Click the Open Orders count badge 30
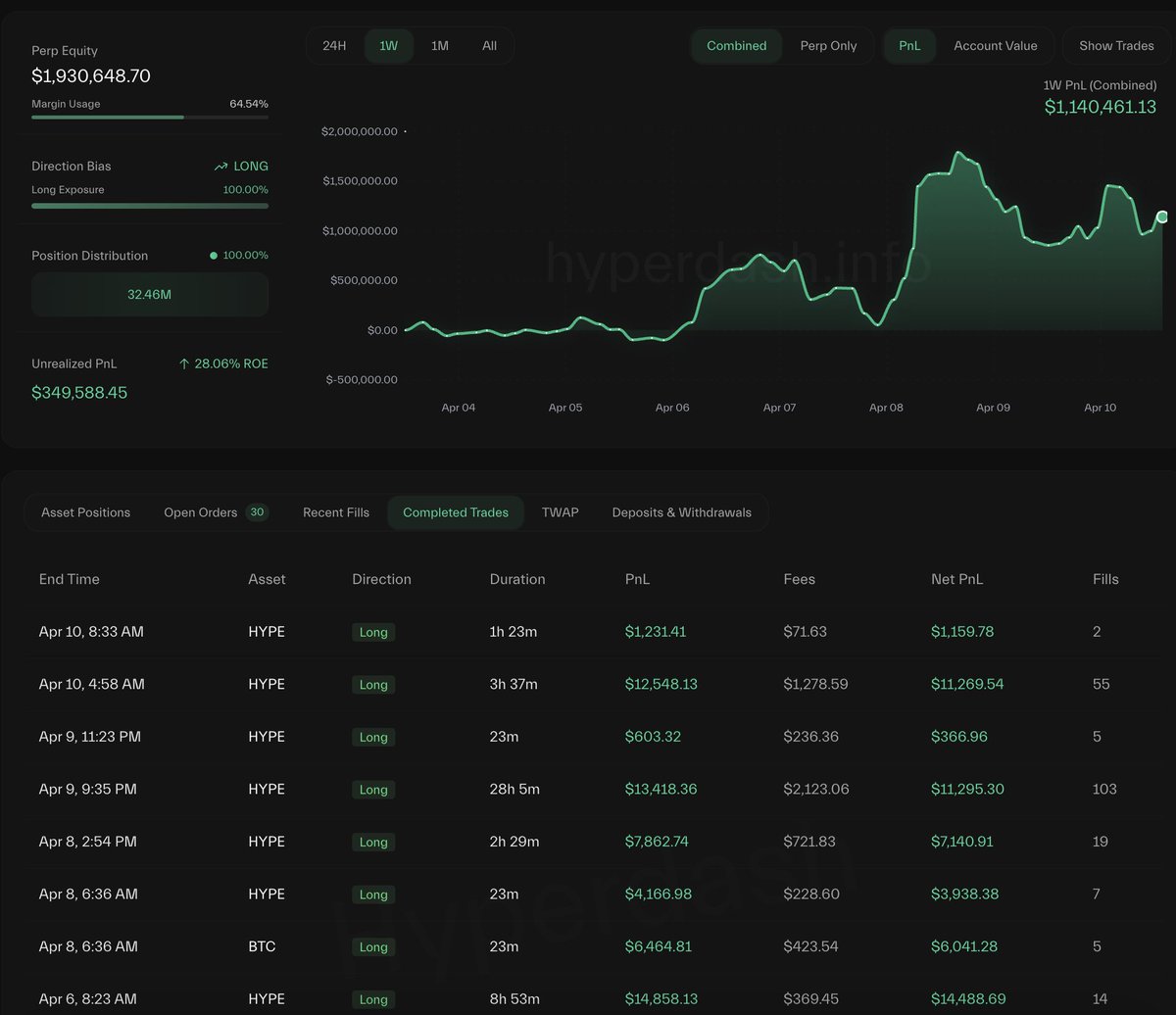 point(257,511)
